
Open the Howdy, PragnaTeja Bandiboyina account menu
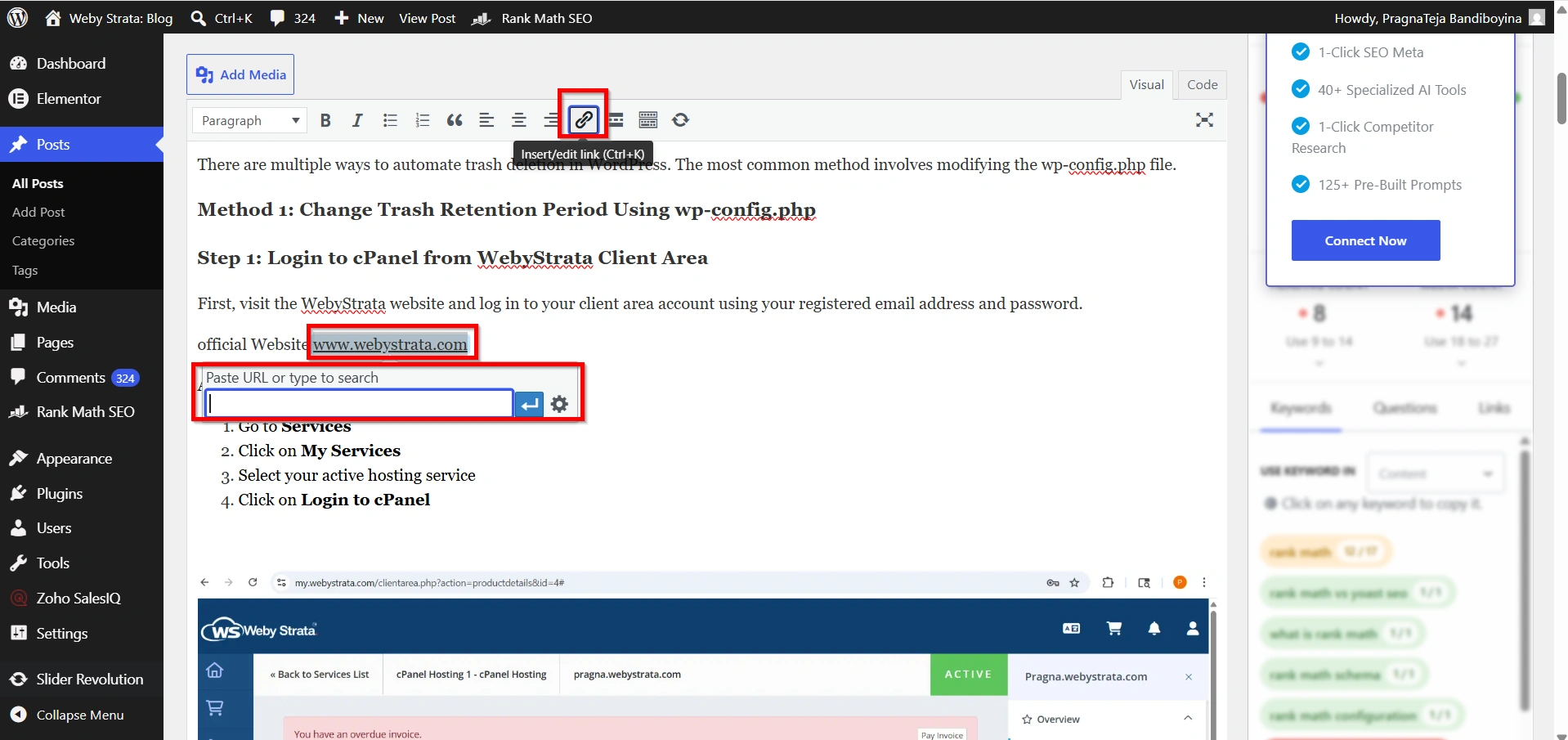pos(1439,18)
